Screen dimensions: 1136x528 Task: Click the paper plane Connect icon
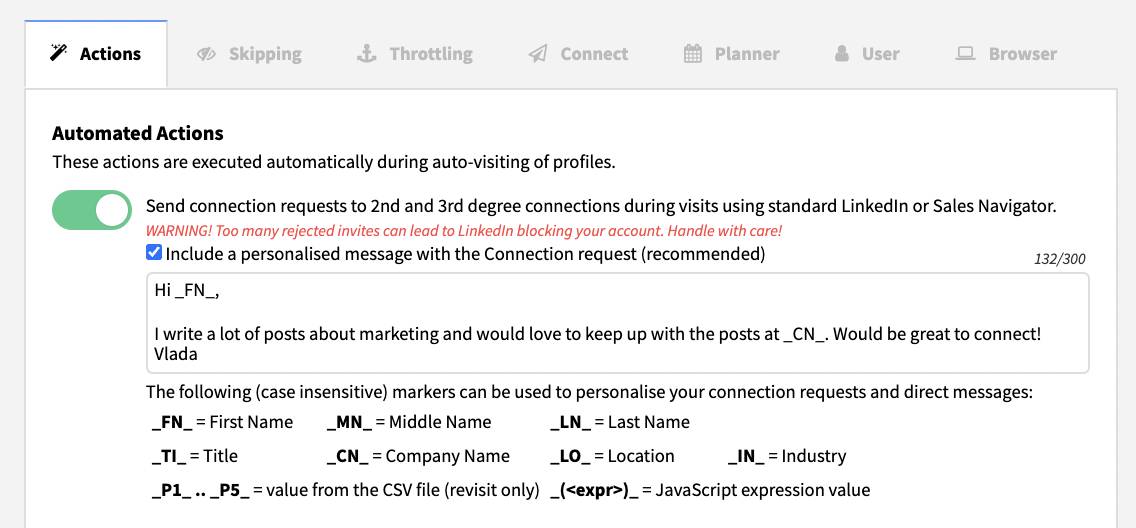(x=538, y=54)
